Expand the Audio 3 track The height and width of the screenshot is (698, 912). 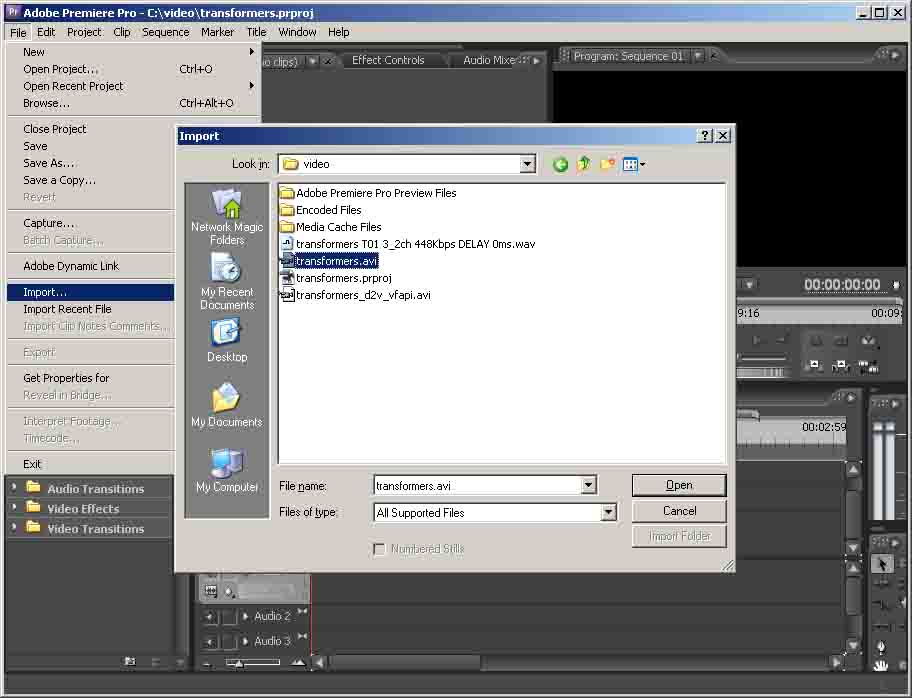coord(245,640)
